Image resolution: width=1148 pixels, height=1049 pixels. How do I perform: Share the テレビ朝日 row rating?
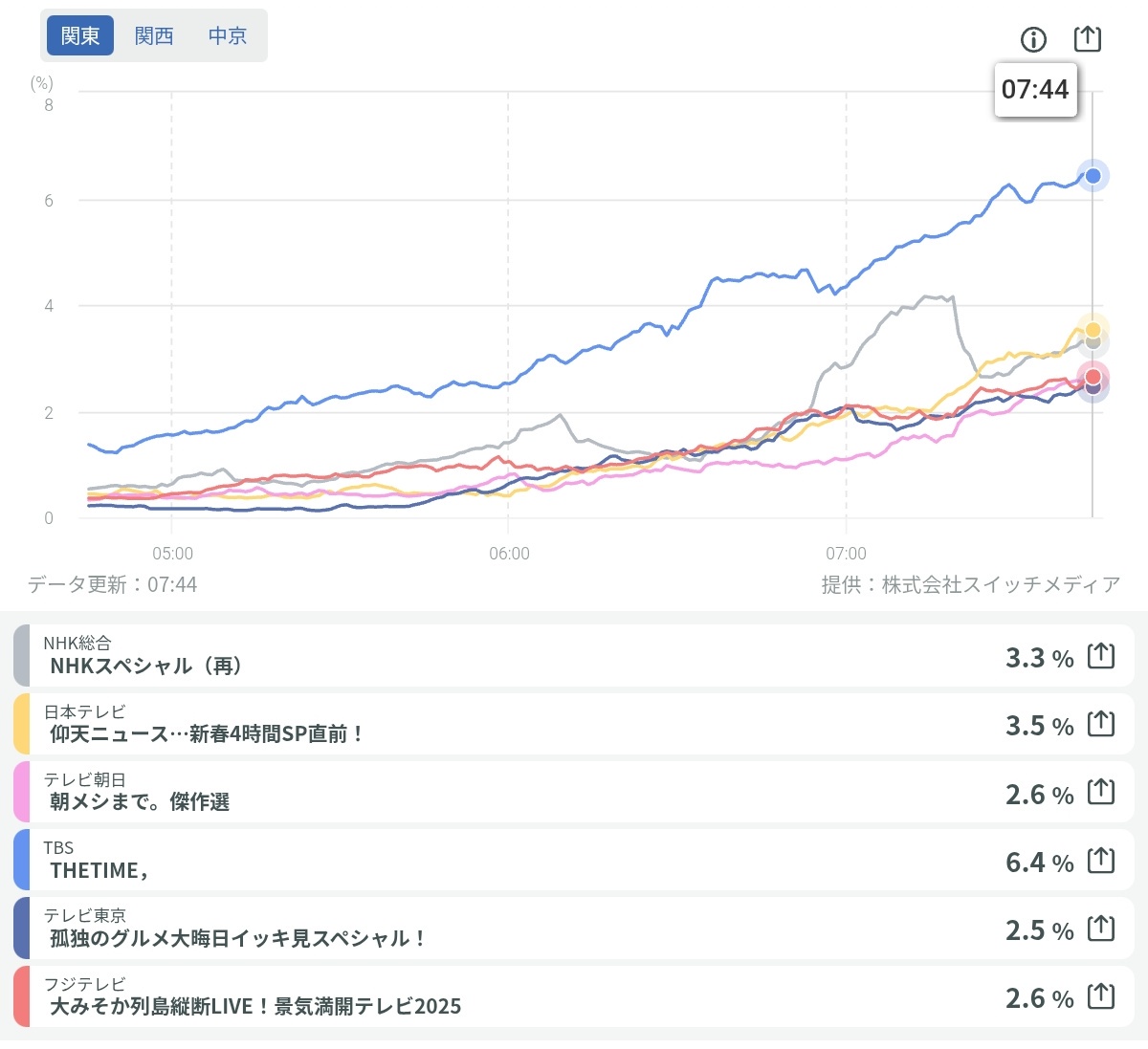[1101, 792]
